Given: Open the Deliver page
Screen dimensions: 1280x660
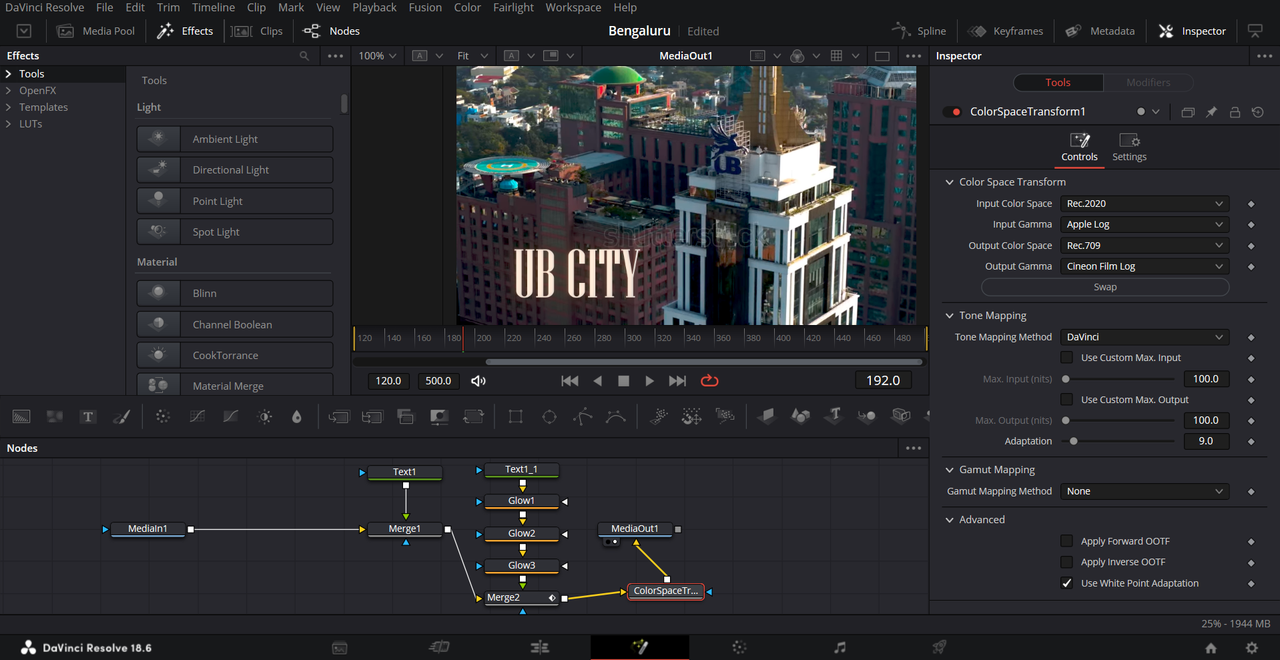Looking at the screenshot, I should pyautogui.click(x=939, y=648).
